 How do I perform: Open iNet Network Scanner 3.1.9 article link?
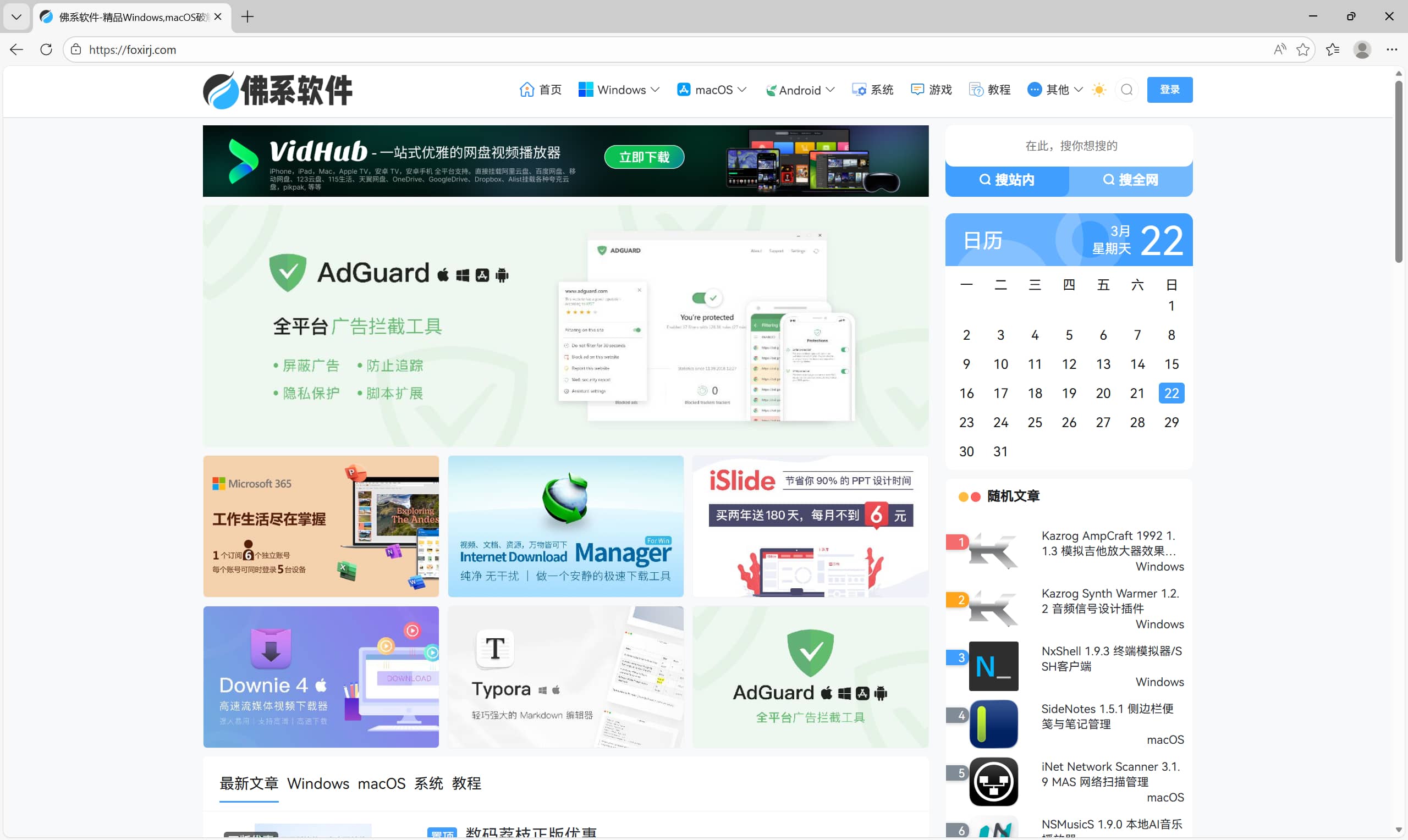point(1111,775)
